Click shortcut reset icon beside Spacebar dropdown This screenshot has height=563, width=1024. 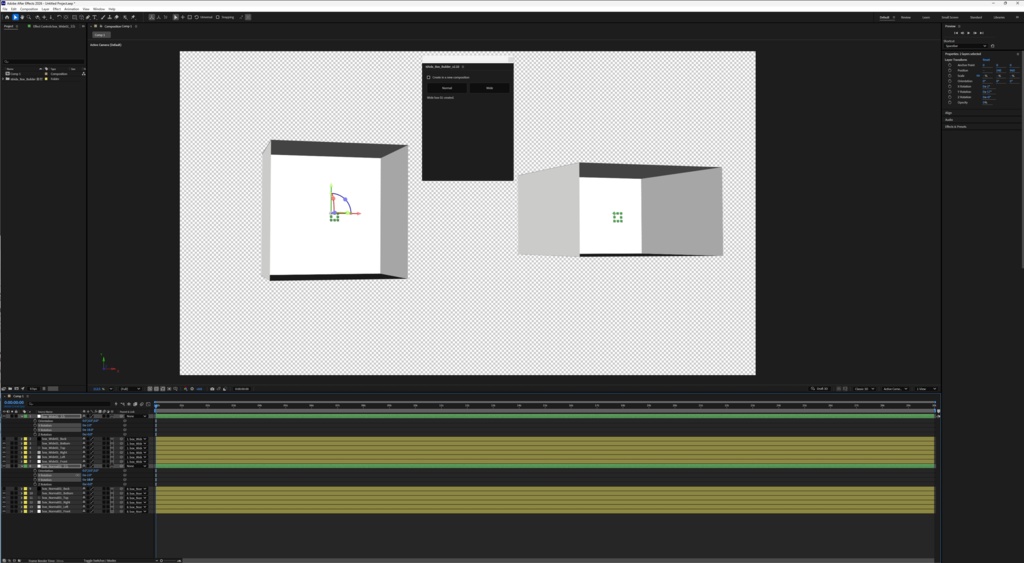pyautogui.click(x=992, y=46)
